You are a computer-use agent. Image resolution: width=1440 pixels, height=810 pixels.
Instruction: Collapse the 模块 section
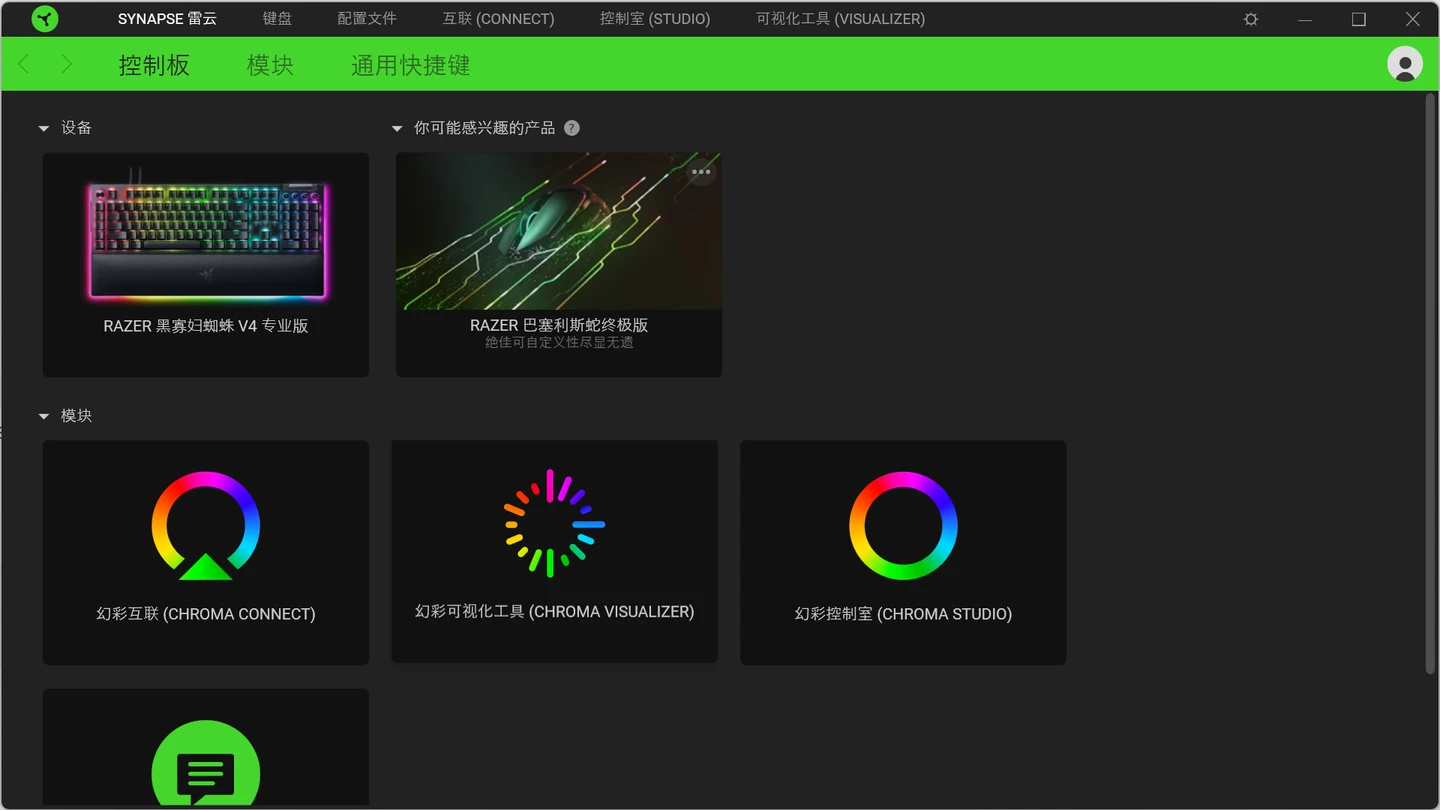pos(44,416)
